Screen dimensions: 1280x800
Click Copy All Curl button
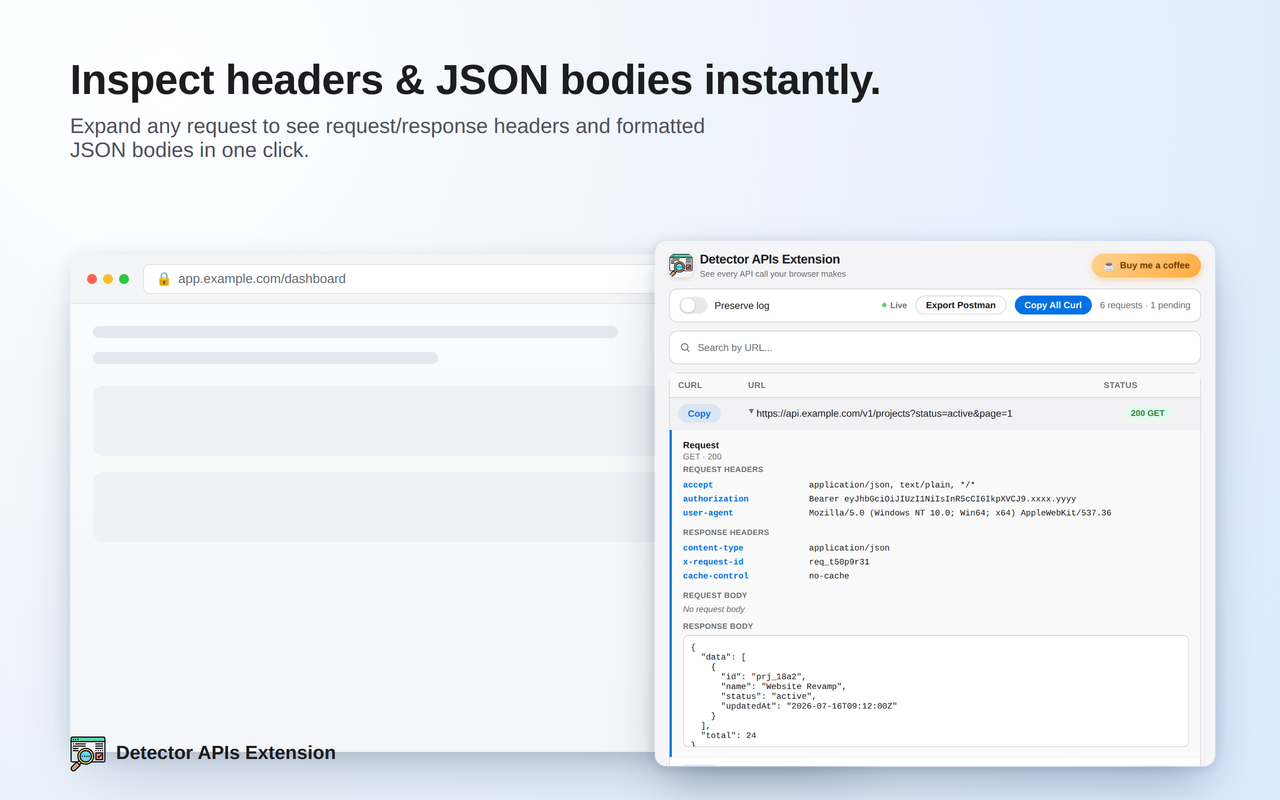click(1053, 305)
